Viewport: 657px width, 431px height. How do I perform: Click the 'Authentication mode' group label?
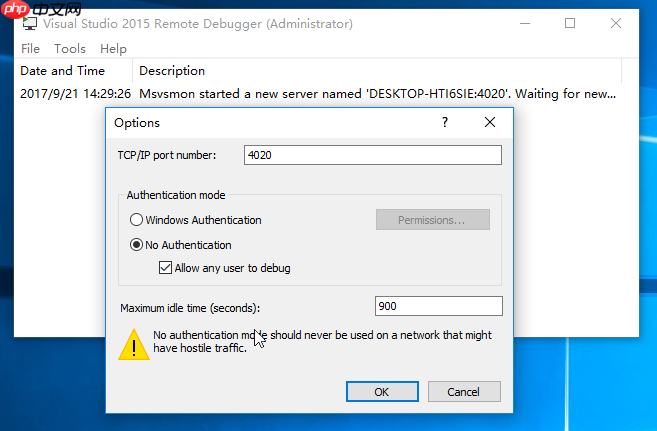[176, 195]
